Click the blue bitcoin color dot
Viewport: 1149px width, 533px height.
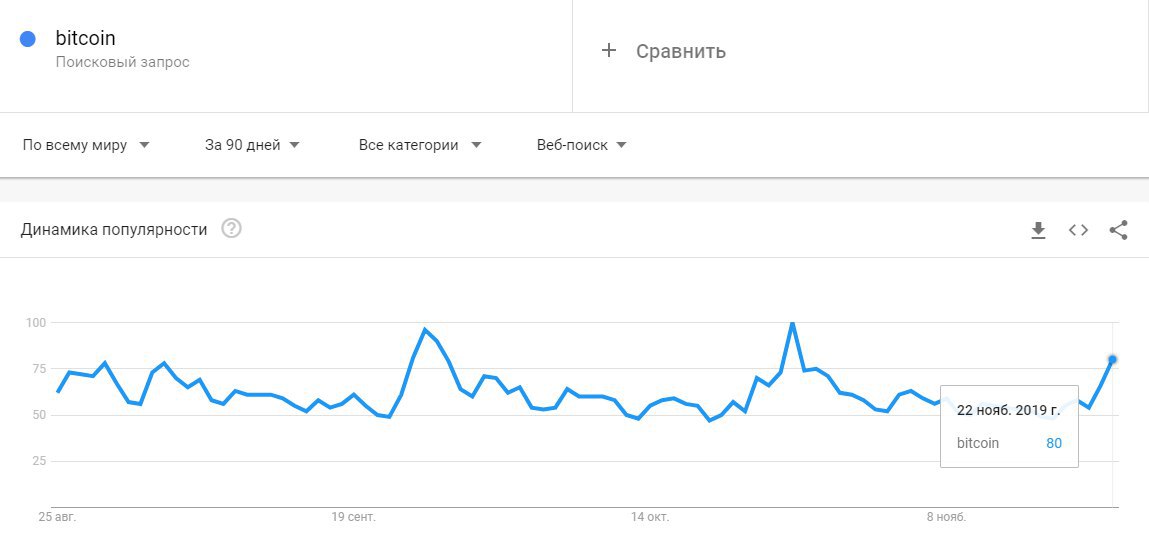pyautogui.click(x=28, y=39)
